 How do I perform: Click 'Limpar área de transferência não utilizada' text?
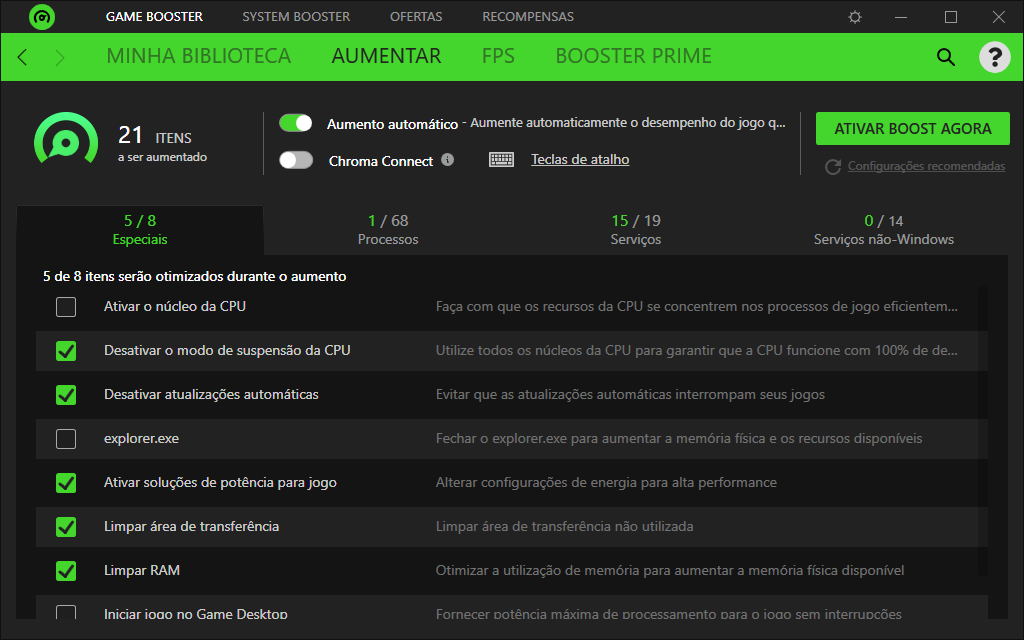564,526
